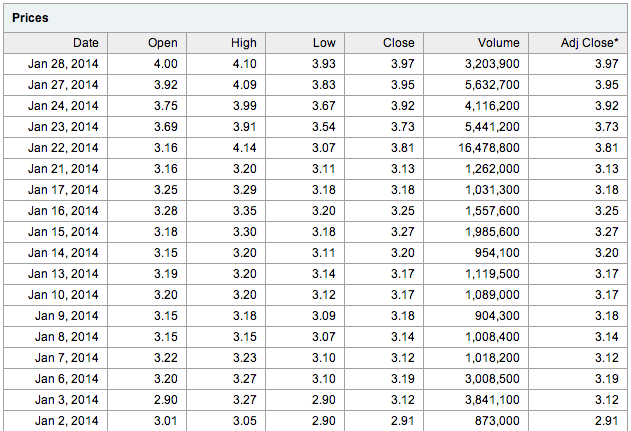Click the Adj Close* column header
631x431 pixels.
578,43
